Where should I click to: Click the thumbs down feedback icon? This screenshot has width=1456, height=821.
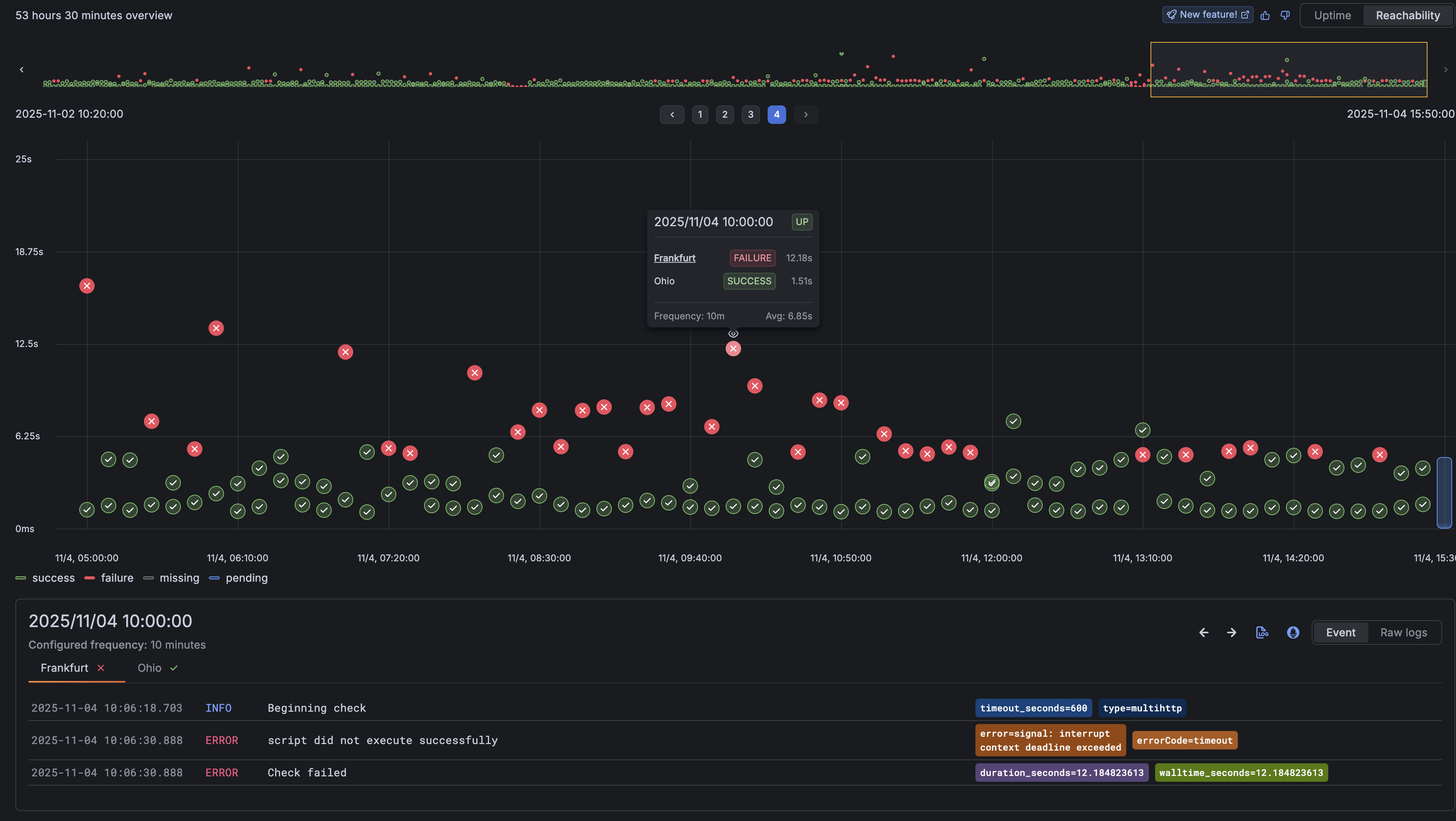tap(1285, 15)
